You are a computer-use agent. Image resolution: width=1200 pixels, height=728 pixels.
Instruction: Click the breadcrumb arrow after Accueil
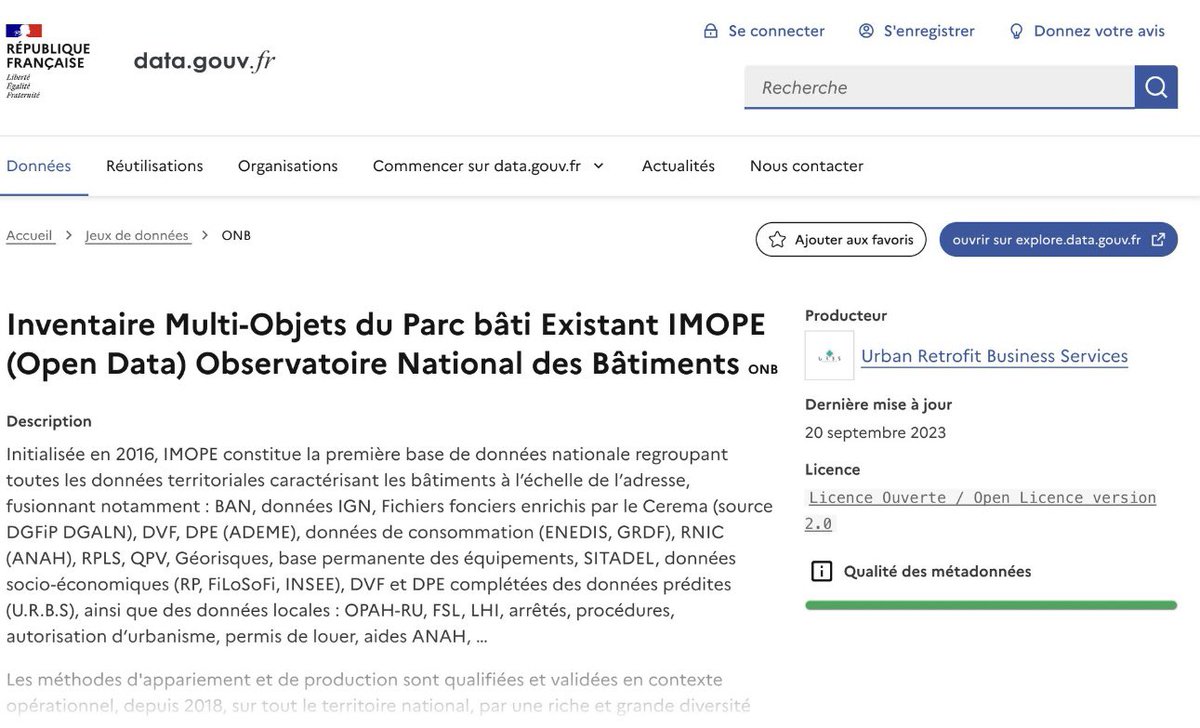(x=68, y=234)
